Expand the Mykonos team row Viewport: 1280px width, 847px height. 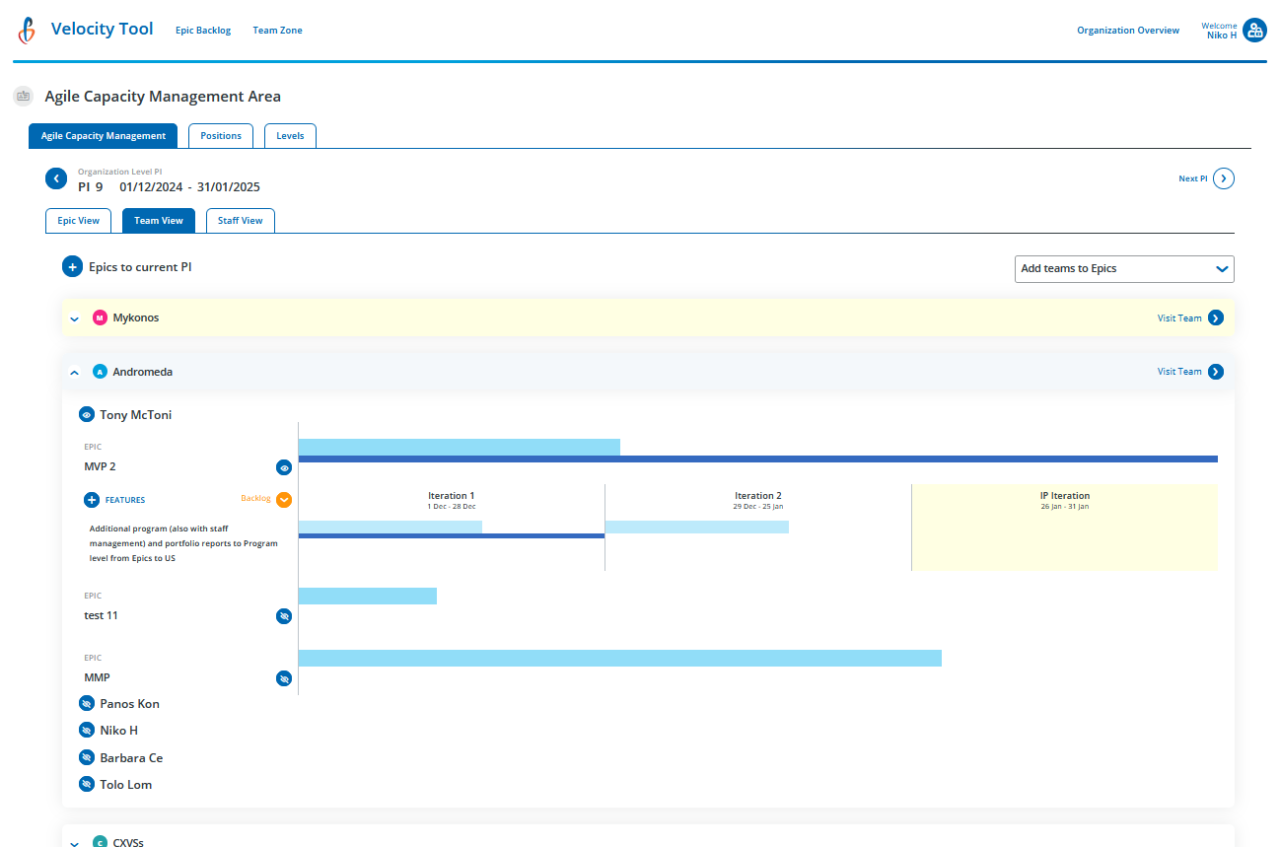click(74, 319)
